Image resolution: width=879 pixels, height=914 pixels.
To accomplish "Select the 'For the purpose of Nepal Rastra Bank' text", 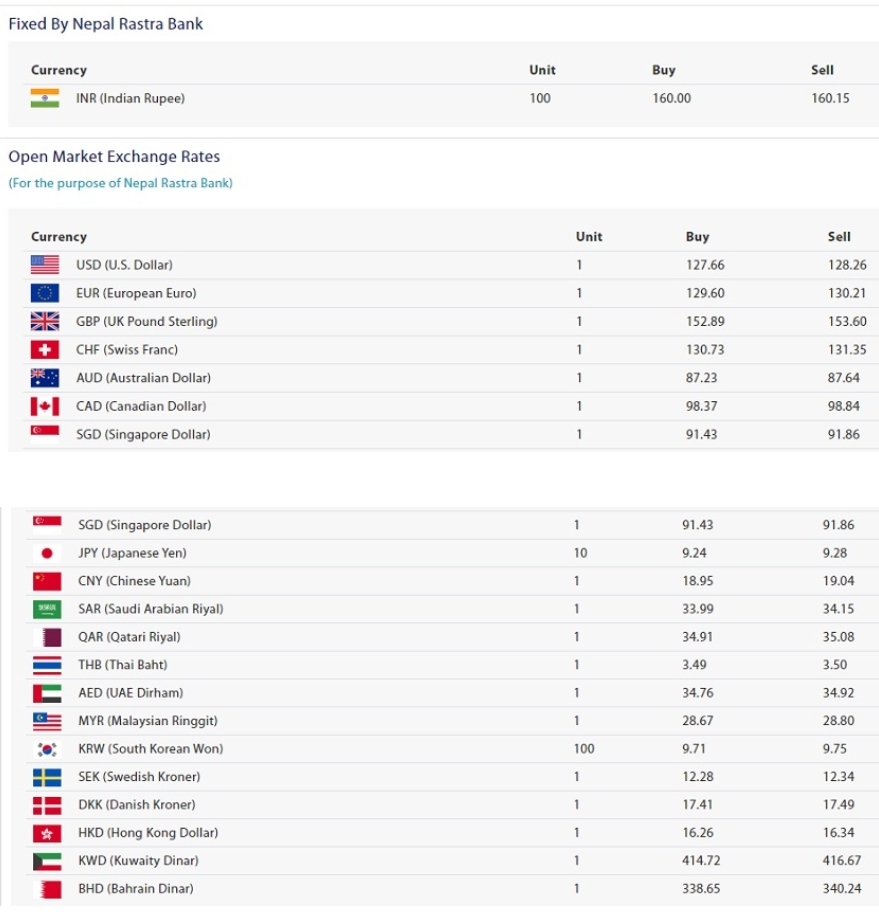I will click(x=120, y=183).
